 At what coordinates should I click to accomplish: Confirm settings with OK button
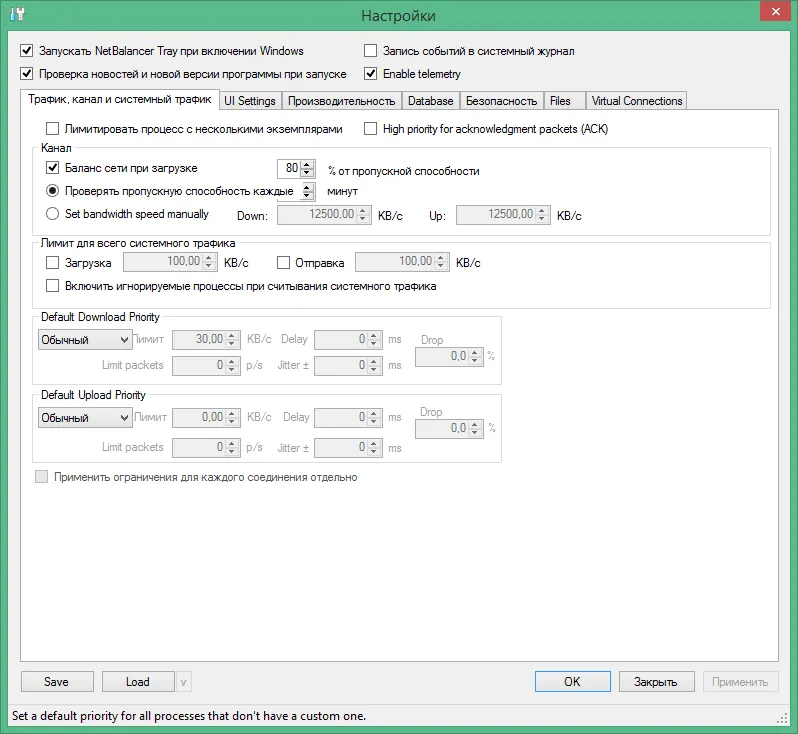573,682
